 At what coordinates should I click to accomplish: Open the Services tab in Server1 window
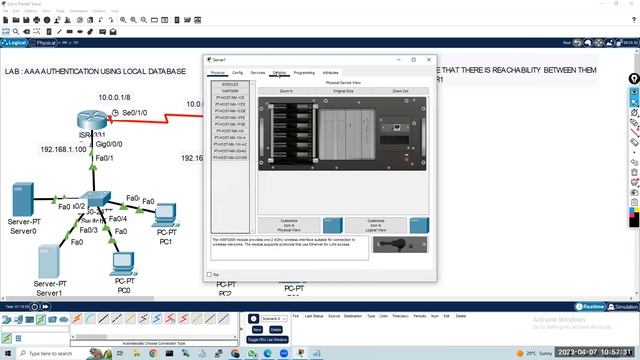pyautogui.click(x=258, y=73)
